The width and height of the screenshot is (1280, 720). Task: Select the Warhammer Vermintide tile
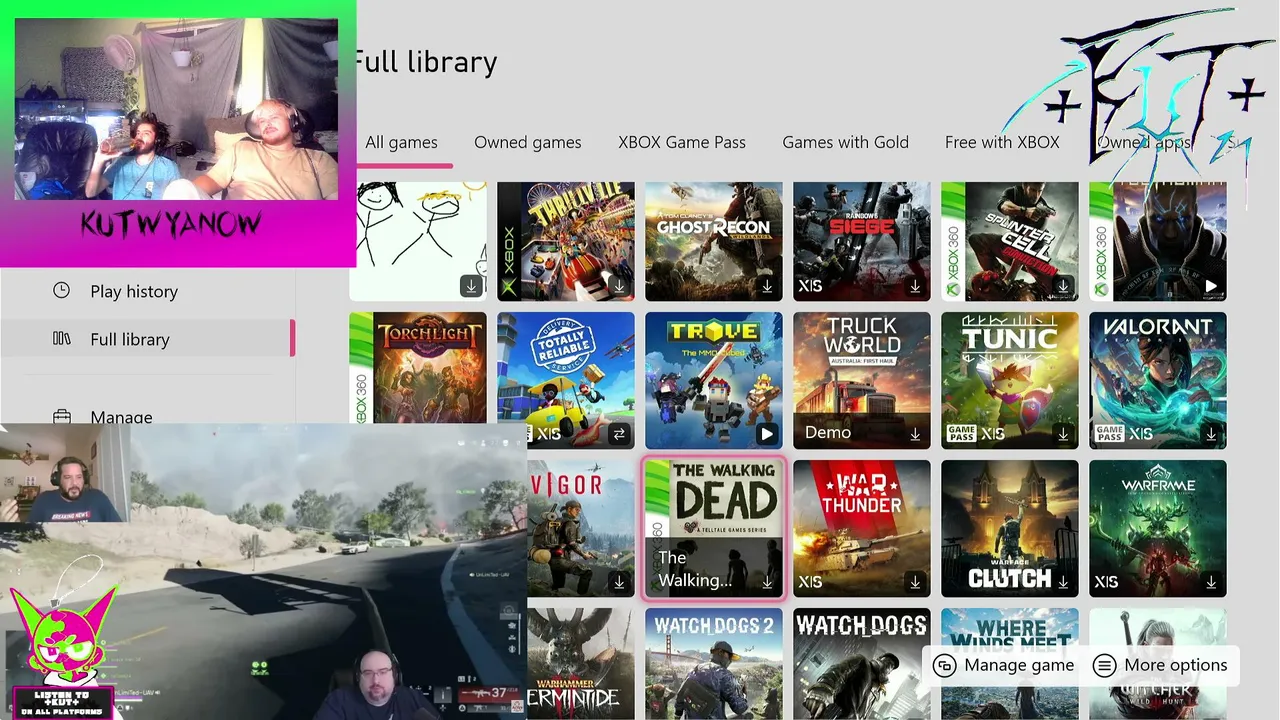coord(581,664)
